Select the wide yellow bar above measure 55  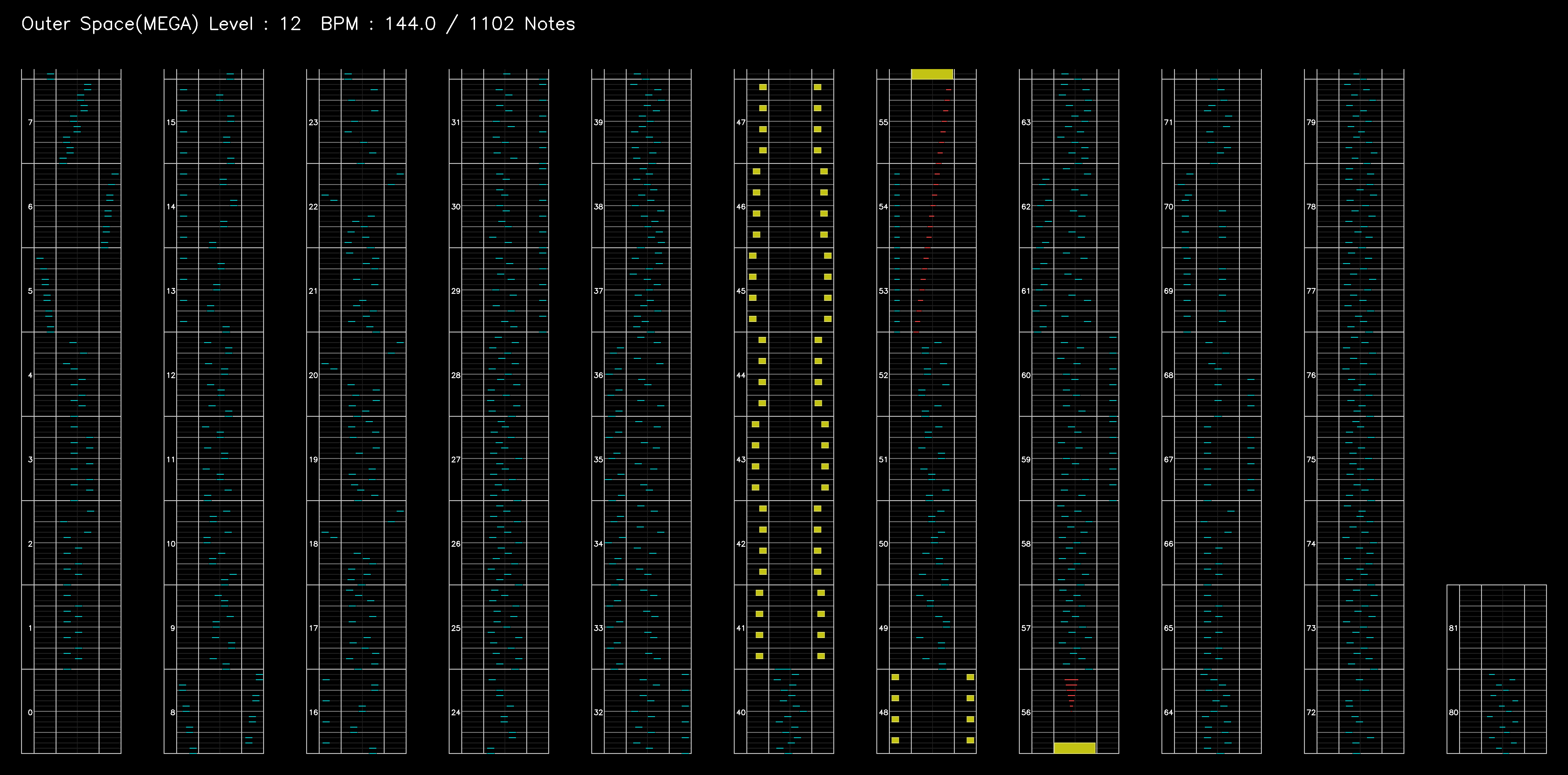pyautogui.click(x=932, y=74)
